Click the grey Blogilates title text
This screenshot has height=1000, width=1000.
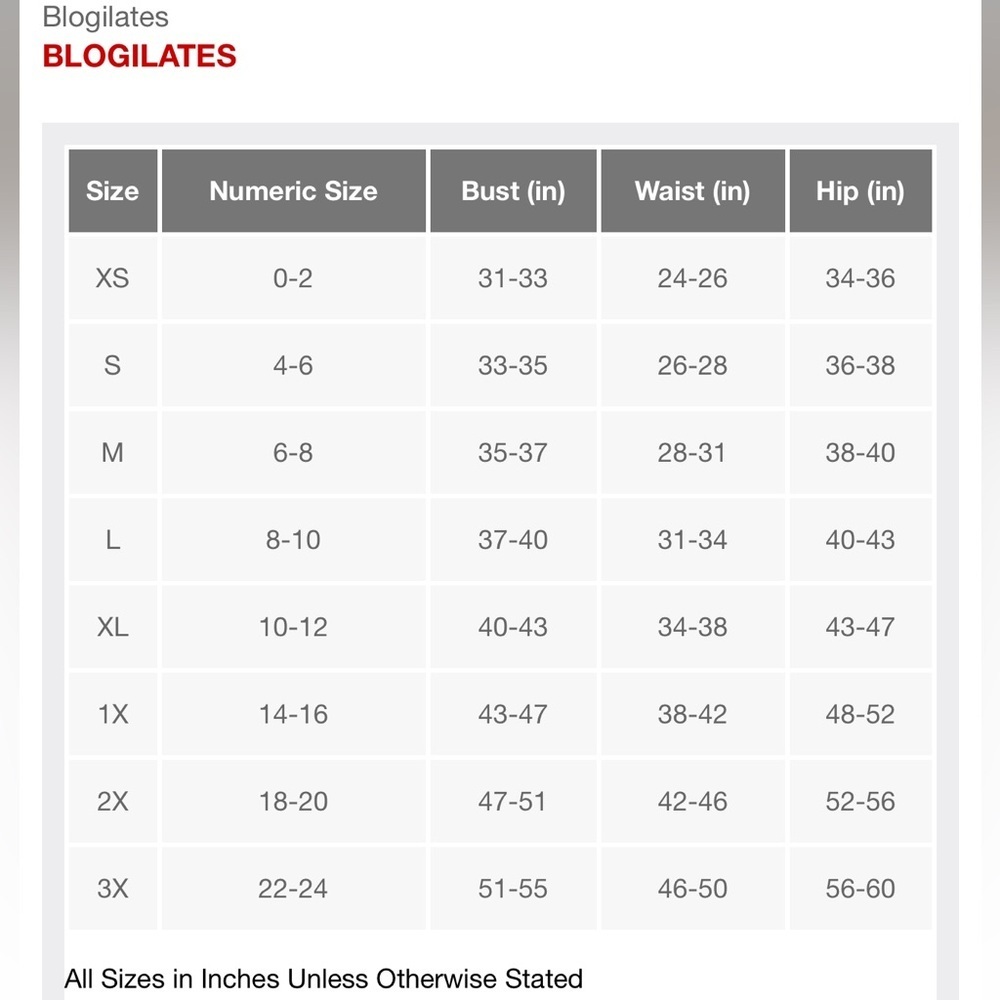point(106,17)
